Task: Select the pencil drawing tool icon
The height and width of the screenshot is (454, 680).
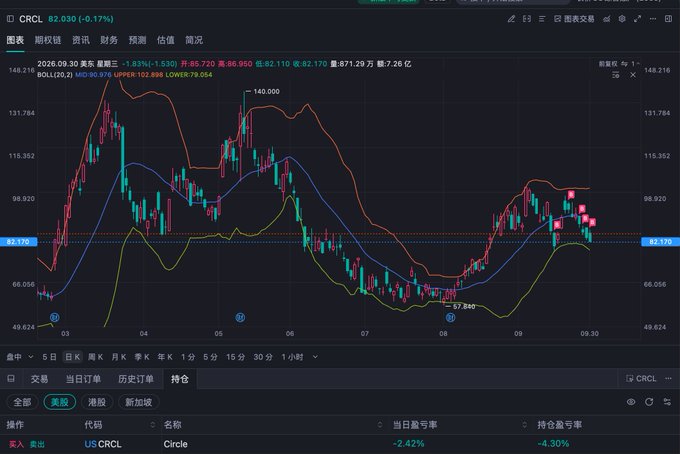Action: (511, 19)
